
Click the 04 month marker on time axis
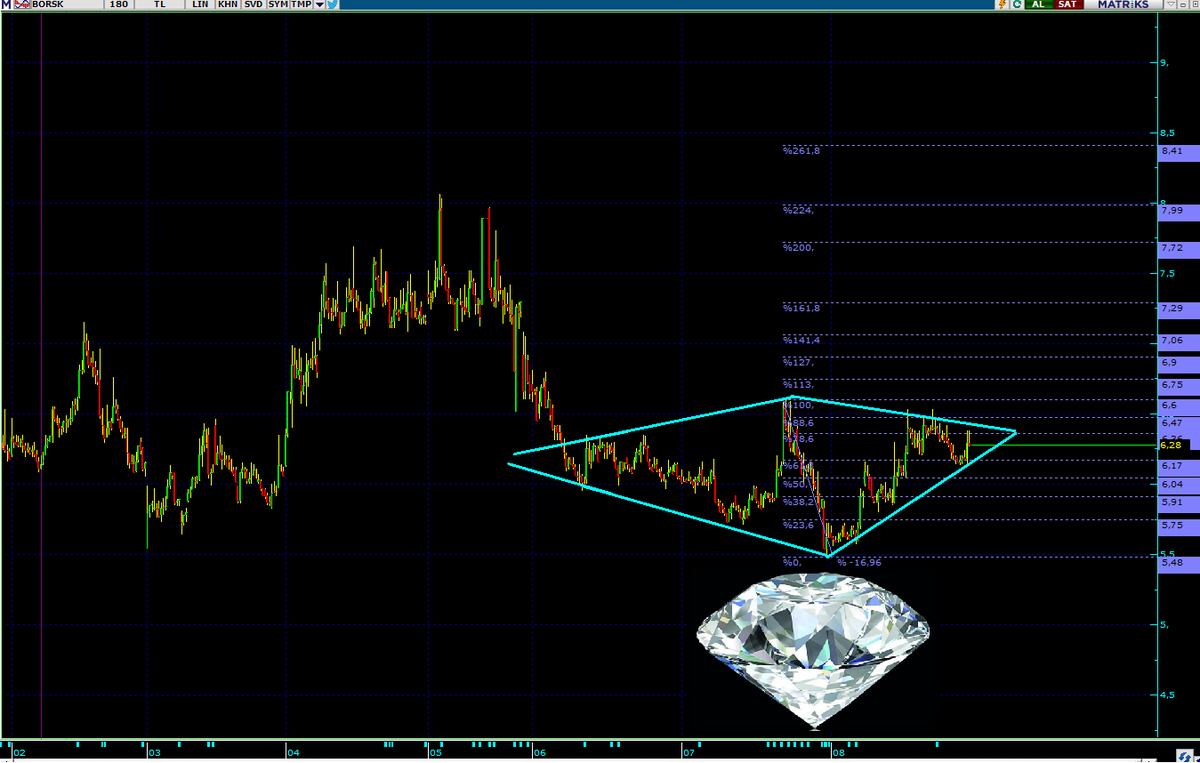[x=292, y=752]
